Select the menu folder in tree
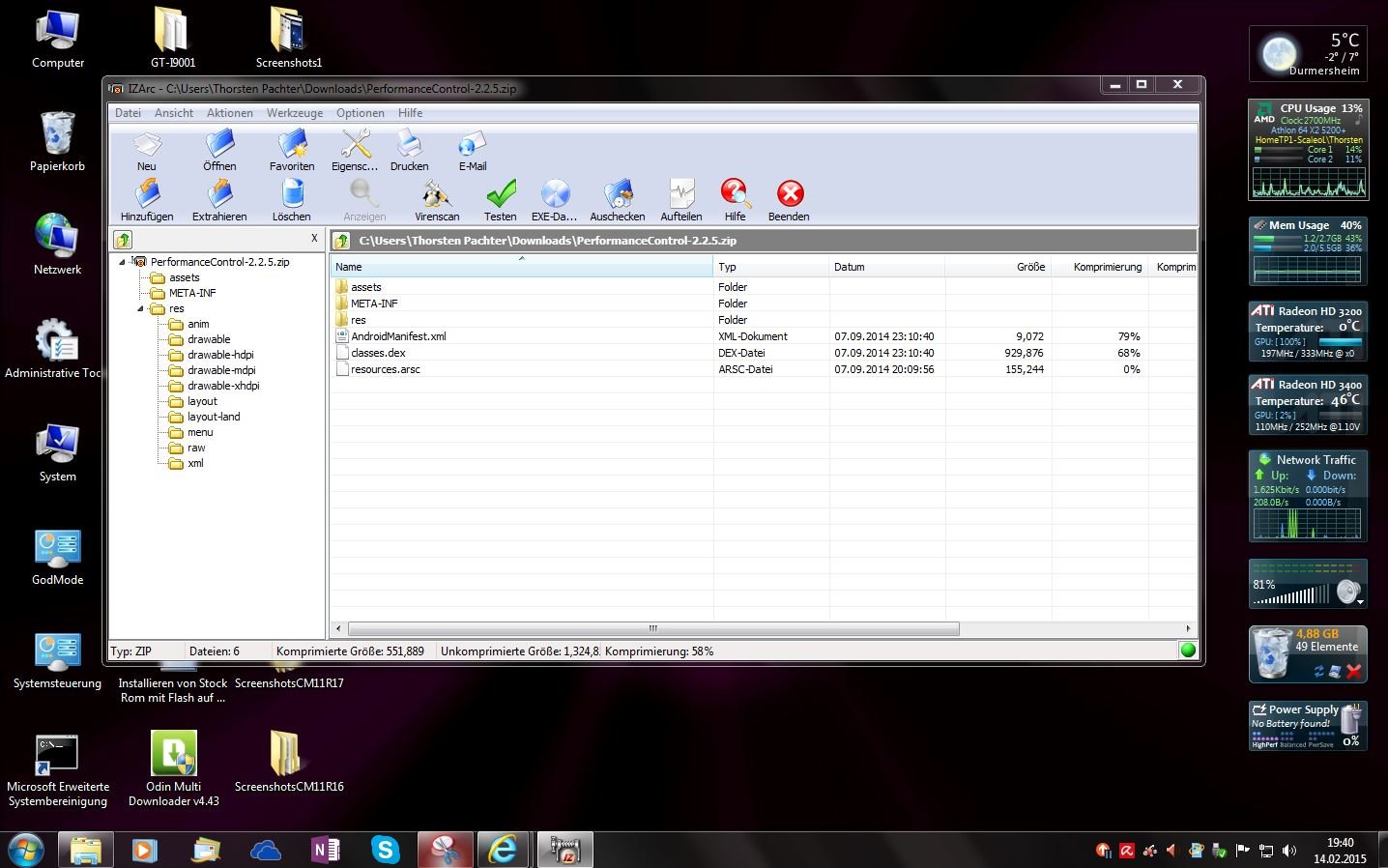The width and height of the screenshot is (1388, 868). 200,432
